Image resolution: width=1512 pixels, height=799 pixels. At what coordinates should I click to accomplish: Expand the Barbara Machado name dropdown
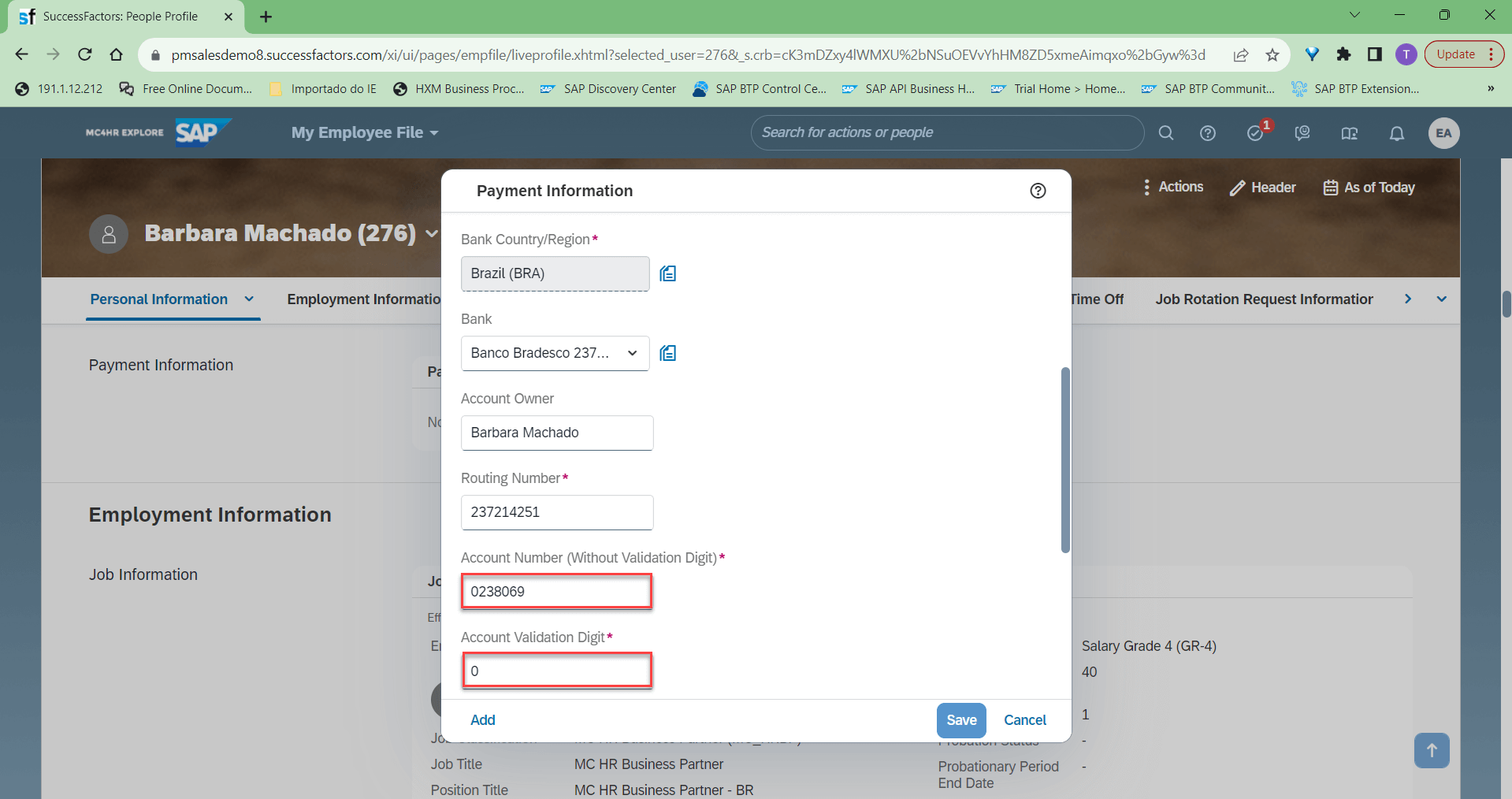[x=431, y=234]
